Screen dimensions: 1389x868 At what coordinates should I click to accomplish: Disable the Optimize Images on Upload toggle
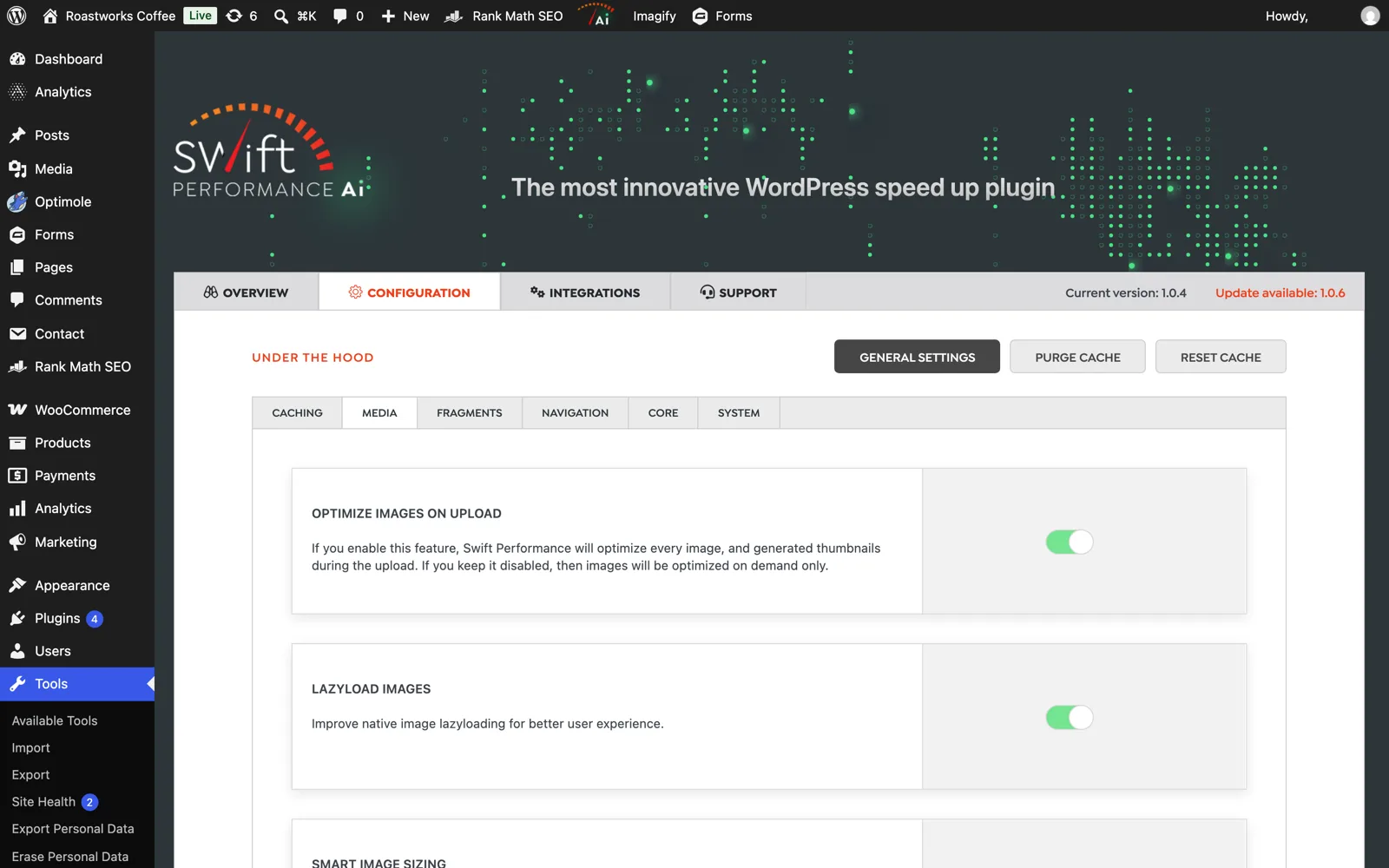(1069, 542)
